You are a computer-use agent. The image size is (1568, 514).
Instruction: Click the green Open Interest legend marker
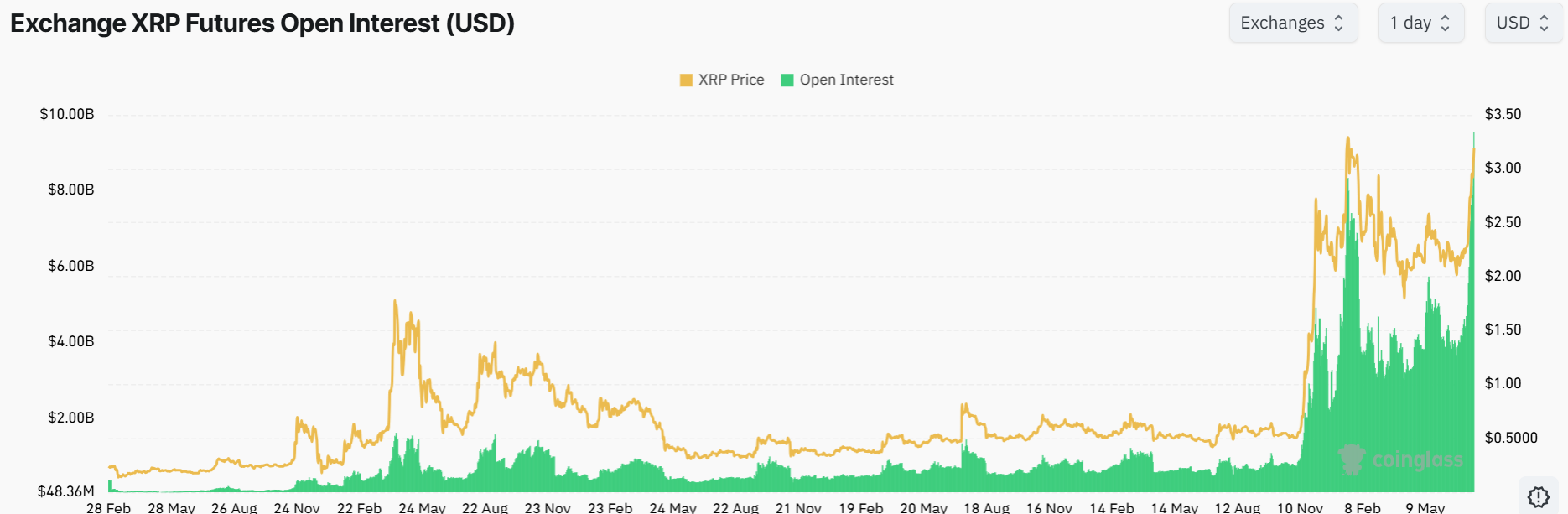[x=787, y=79]
